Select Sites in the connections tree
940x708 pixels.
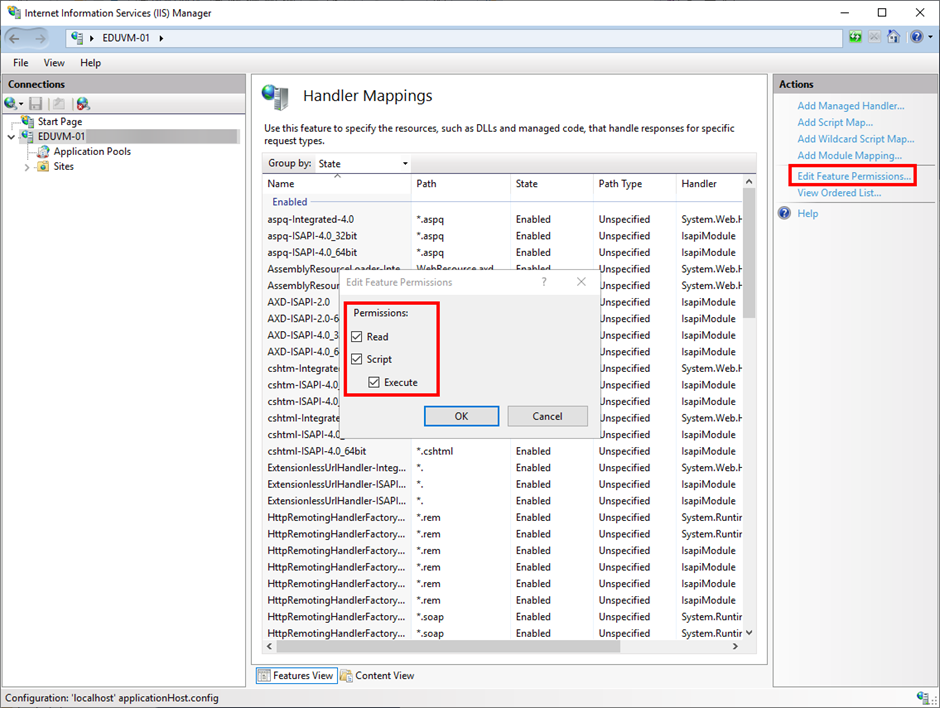(x=64, y=167)
